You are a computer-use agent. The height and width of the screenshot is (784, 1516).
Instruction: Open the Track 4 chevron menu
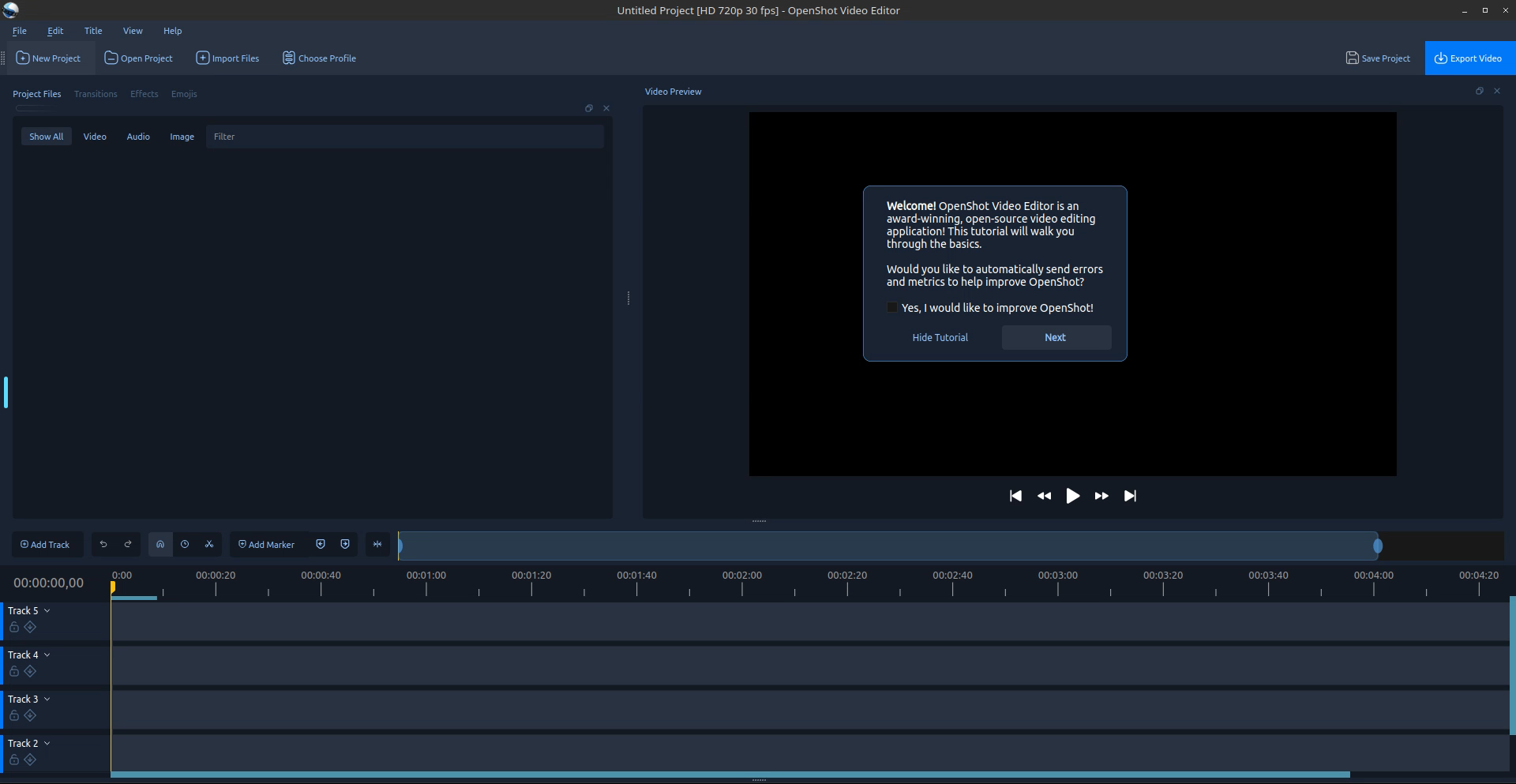pos(47,655)
